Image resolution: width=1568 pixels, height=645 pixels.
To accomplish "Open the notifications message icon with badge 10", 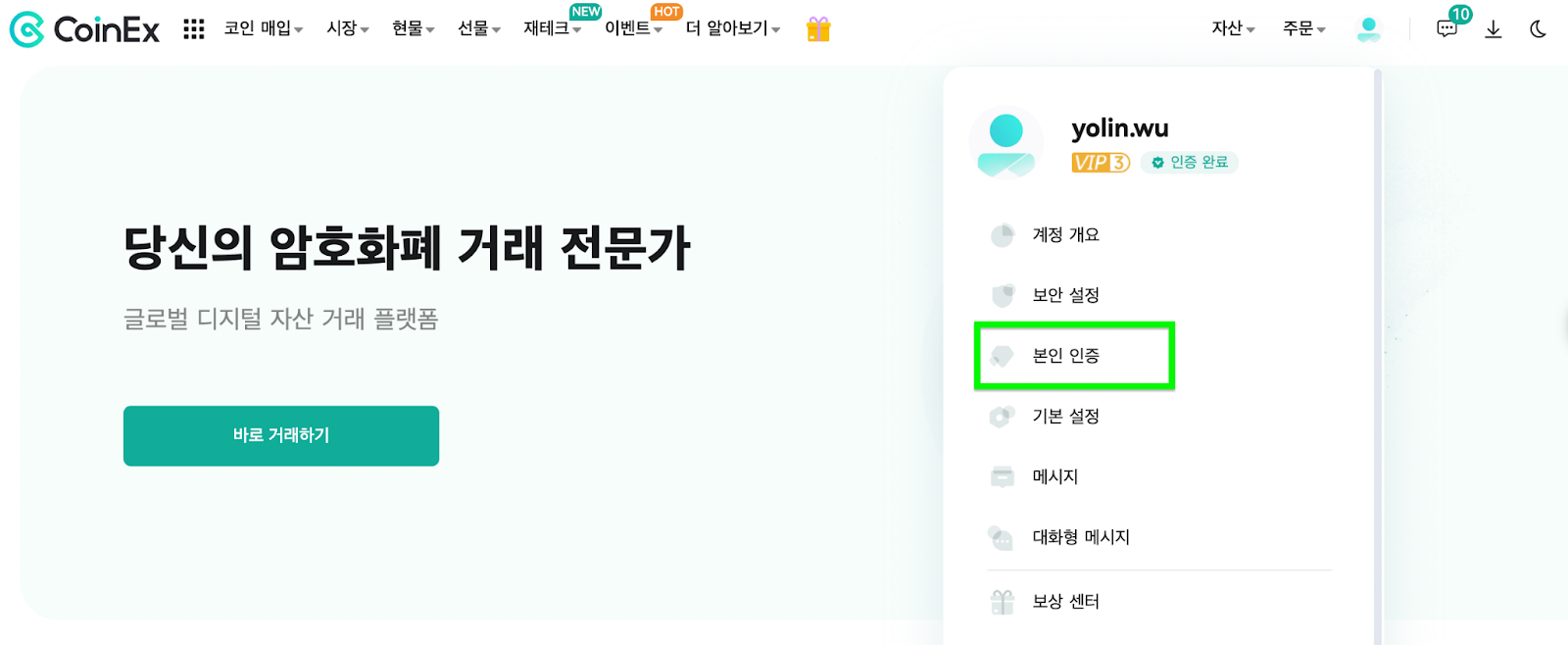I will coord(1446,29).
